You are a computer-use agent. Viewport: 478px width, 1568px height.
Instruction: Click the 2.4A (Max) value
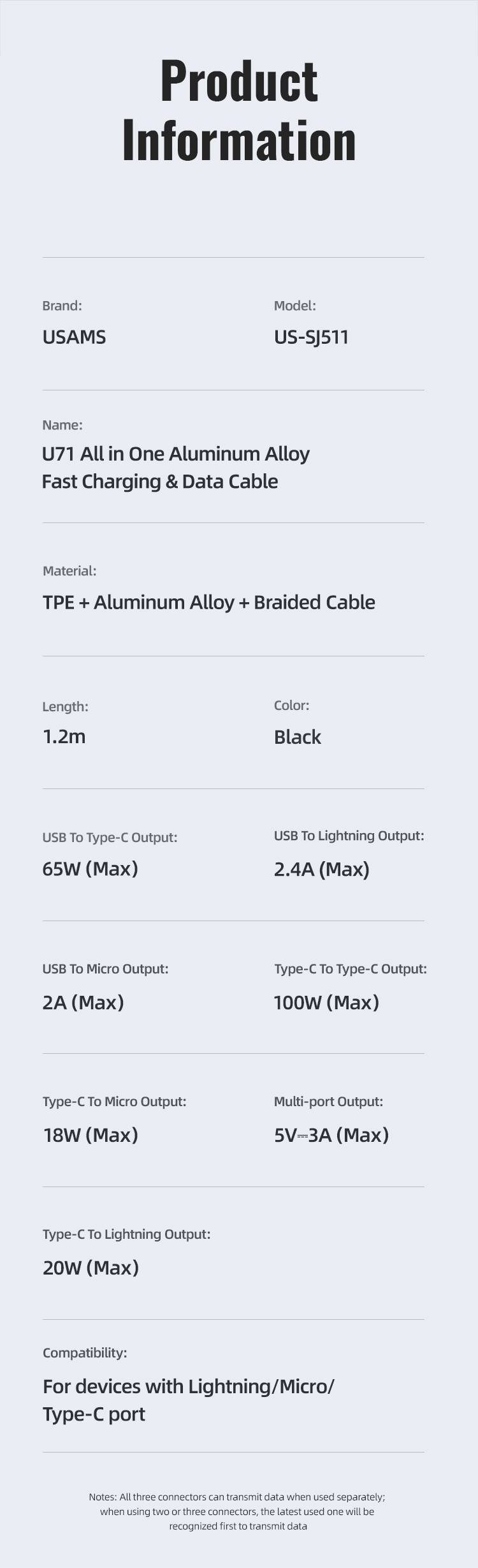[x=321, y=869]
